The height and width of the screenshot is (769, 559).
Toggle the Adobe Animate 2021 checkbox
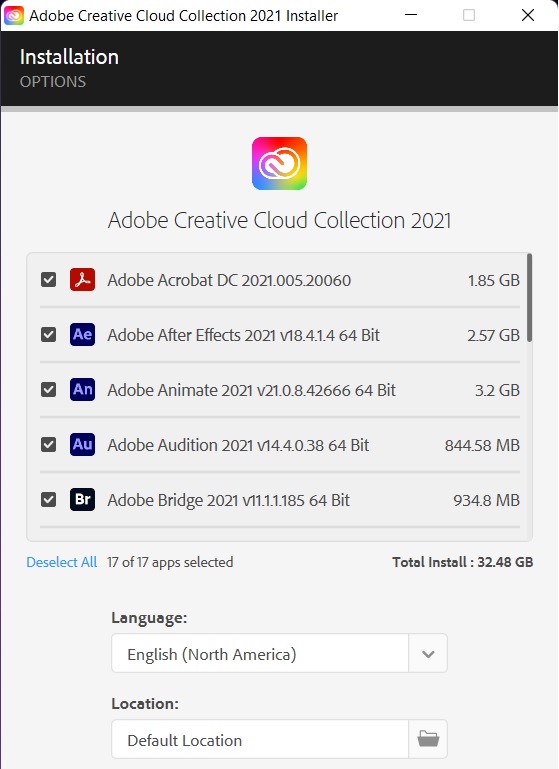[x=48, y=389]
